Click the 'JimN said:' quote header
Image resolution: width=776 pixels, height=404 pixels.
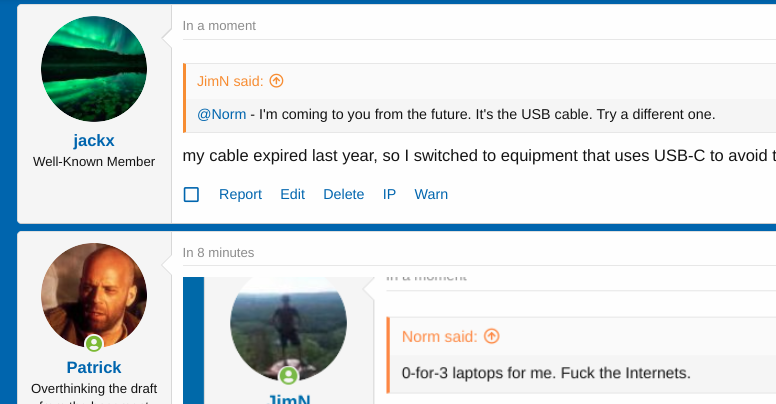coord(232,81)
